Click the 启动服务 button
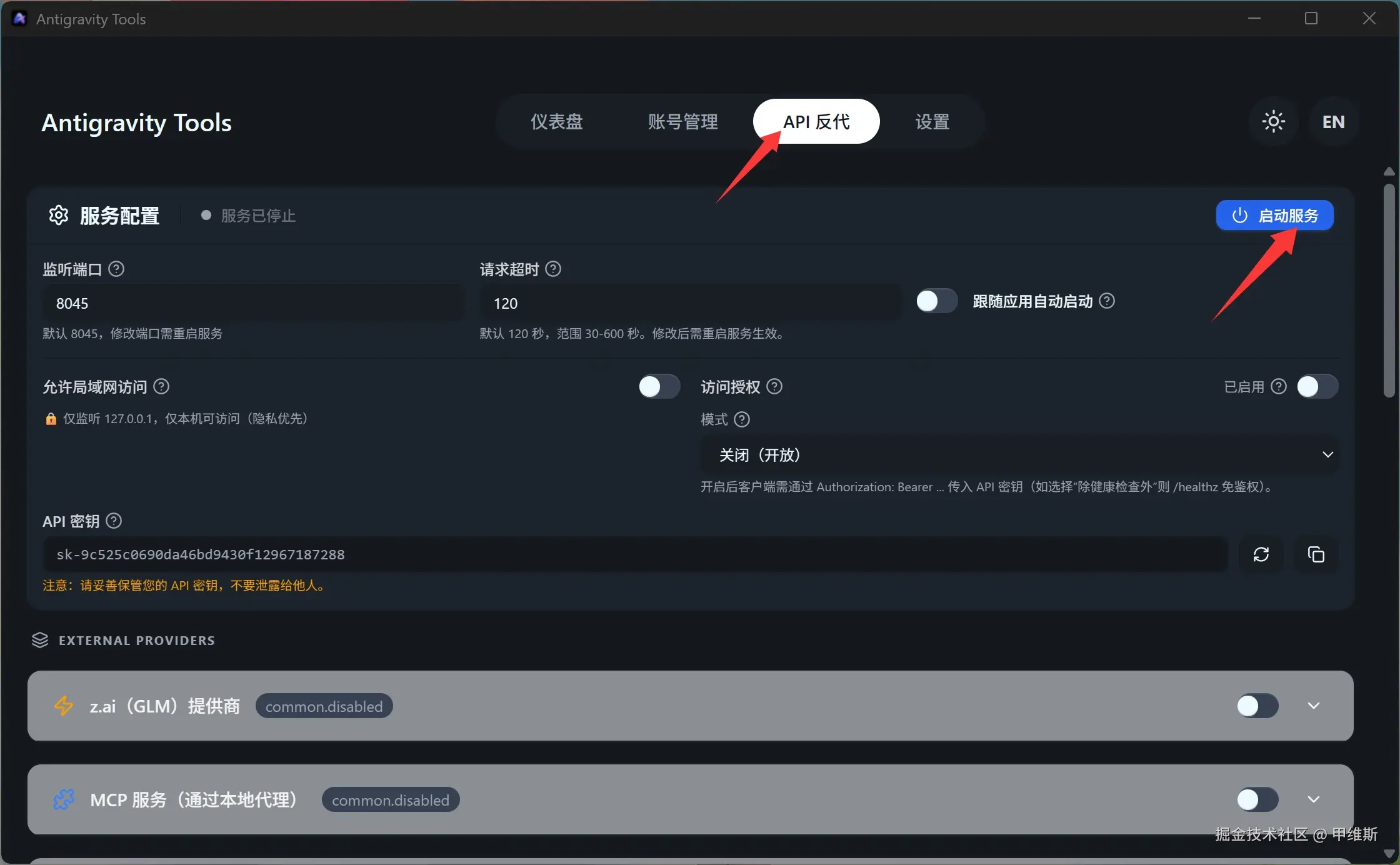 pos(1274,216)
